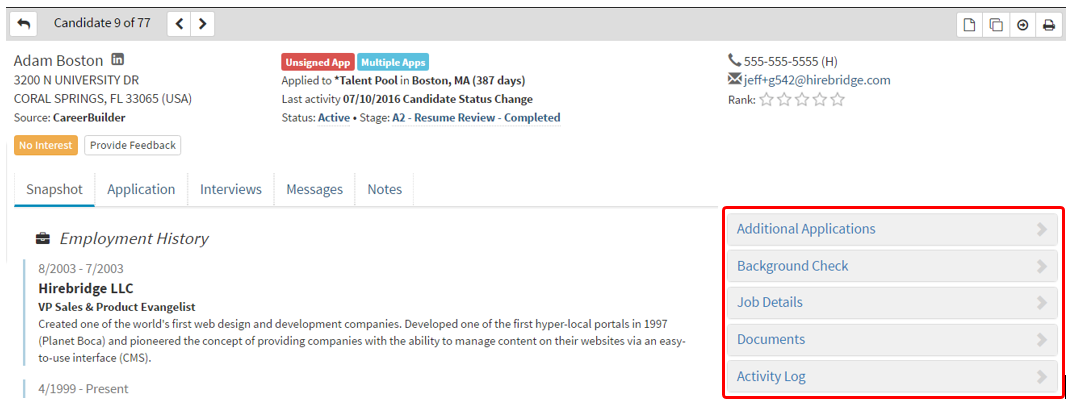Click the Active status link

[x=334, y=118]
